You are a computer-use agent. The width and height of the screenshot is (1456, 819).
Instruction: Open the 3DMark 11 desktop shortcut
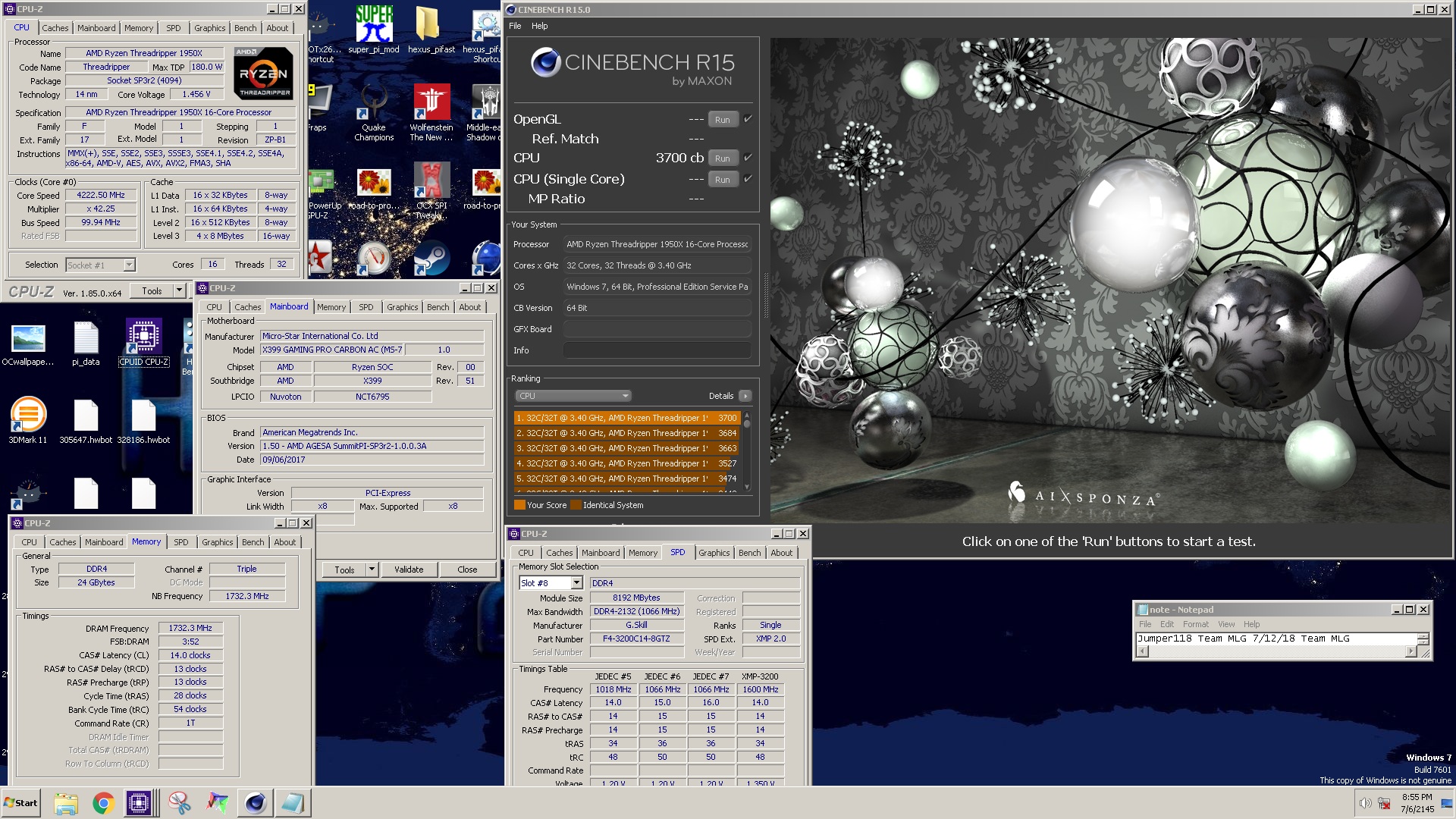pyautogui.click(x=28, y=421)
